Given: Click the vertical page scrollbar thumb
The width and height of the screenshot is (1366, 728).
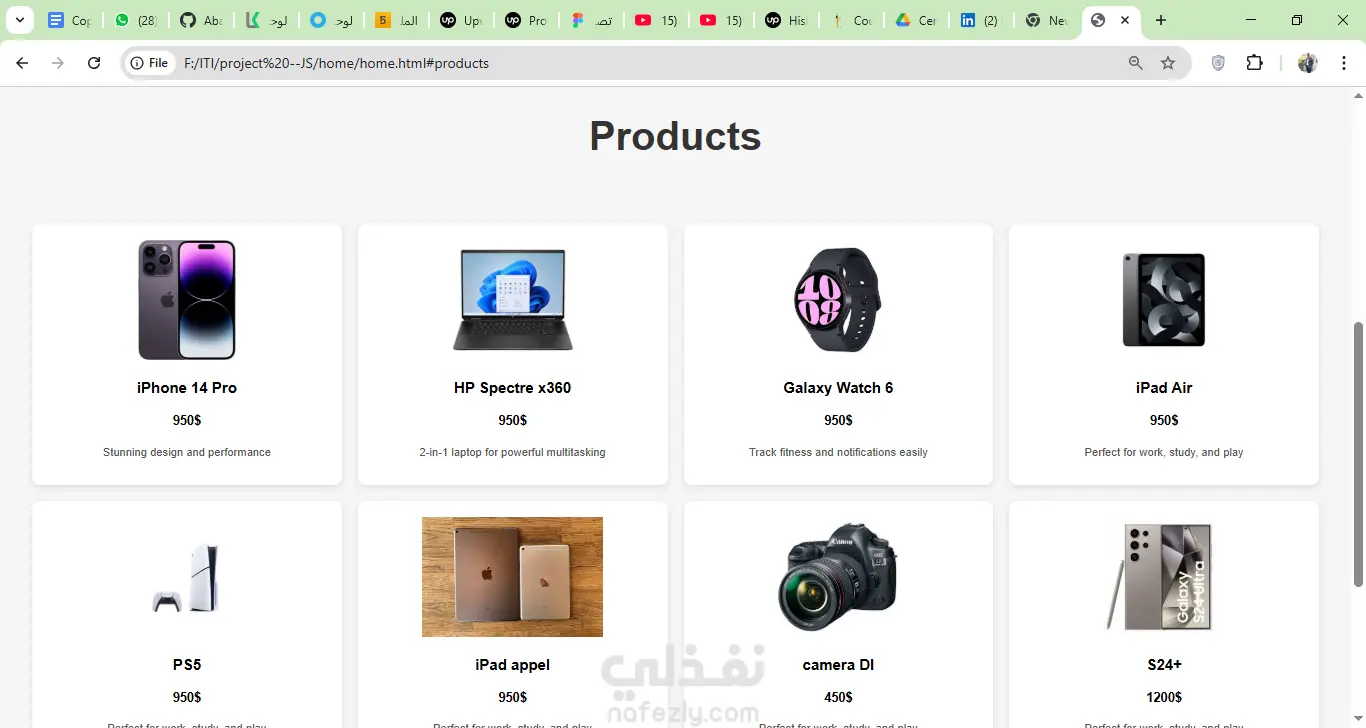Looking at the screenshot, I should pyautogui.click(x=1358, y=454).
